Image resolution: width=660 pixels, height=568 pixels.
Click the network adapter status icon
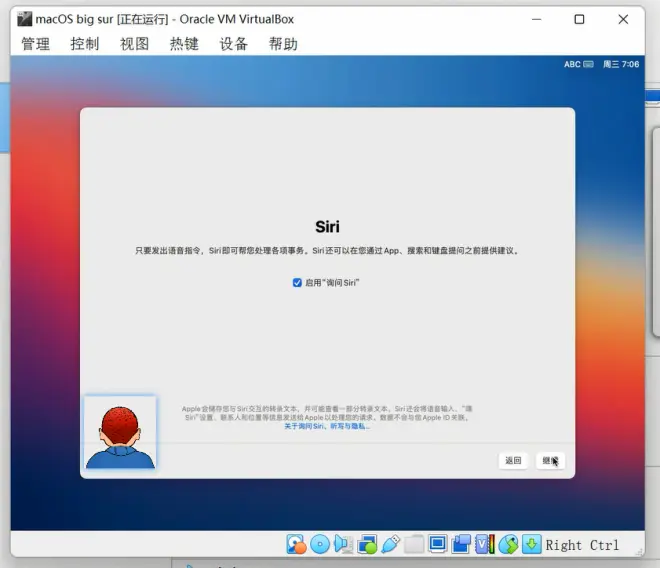(367, 544)
